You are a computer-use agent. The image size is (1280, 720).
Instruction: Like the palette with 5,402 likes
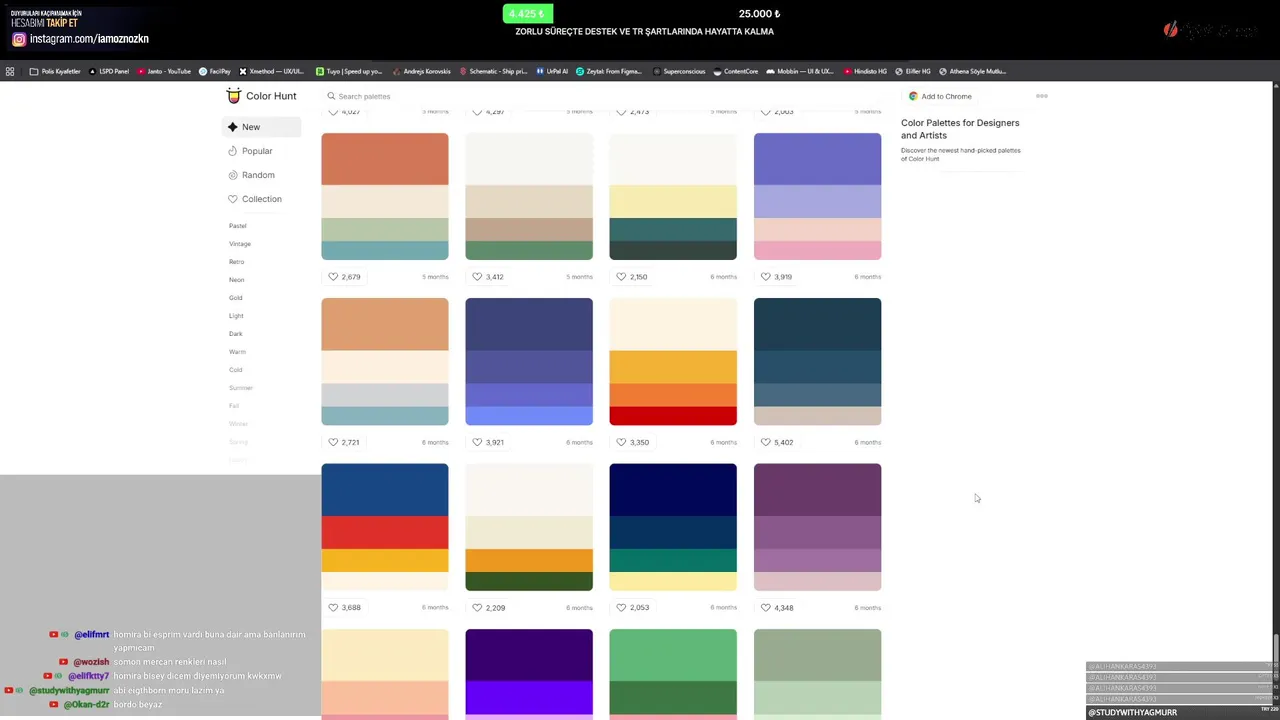click(776, 442)
